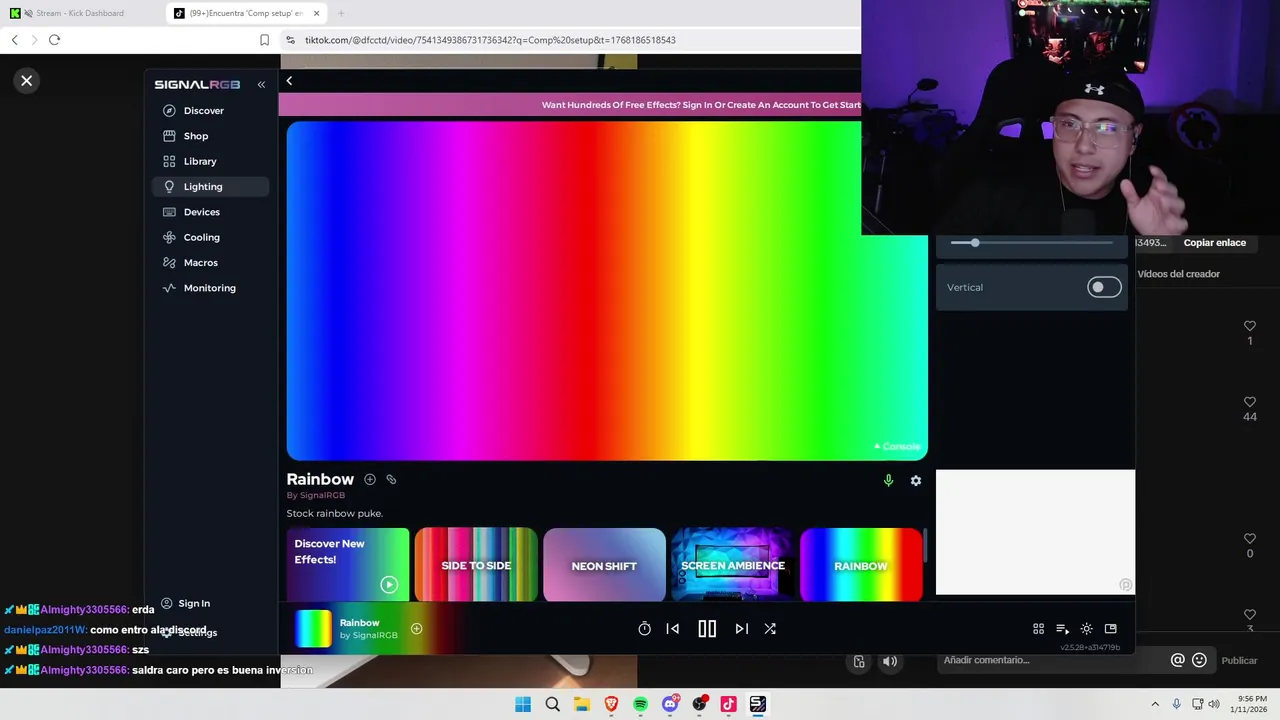This screenshot has height=720, width=1280.
Task: Open the grid layout icon in player bar
Action: (x=1038, y=629)
